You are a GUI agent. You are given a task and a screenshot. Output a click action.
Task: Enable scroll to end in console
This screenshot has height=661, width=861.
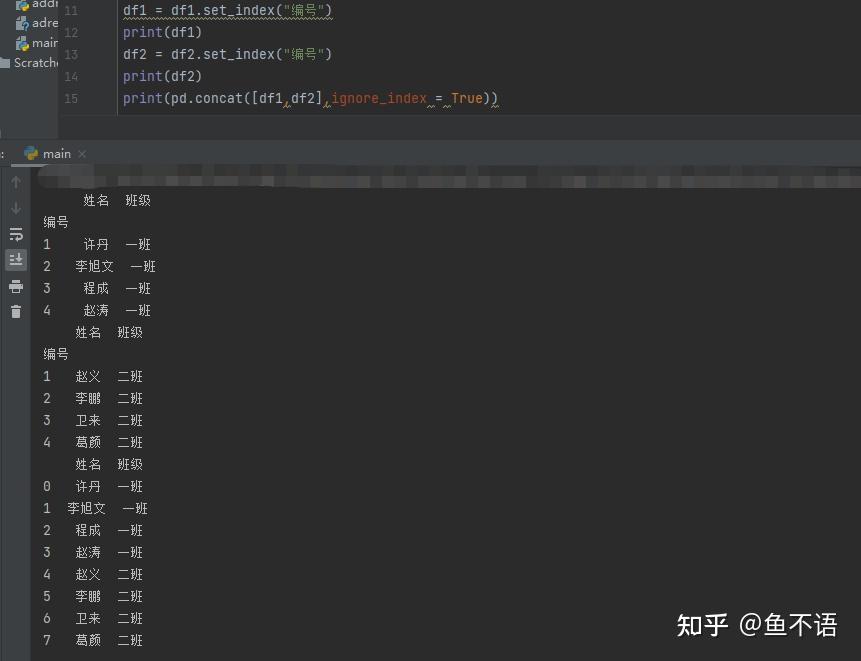[x=16, y=259]
